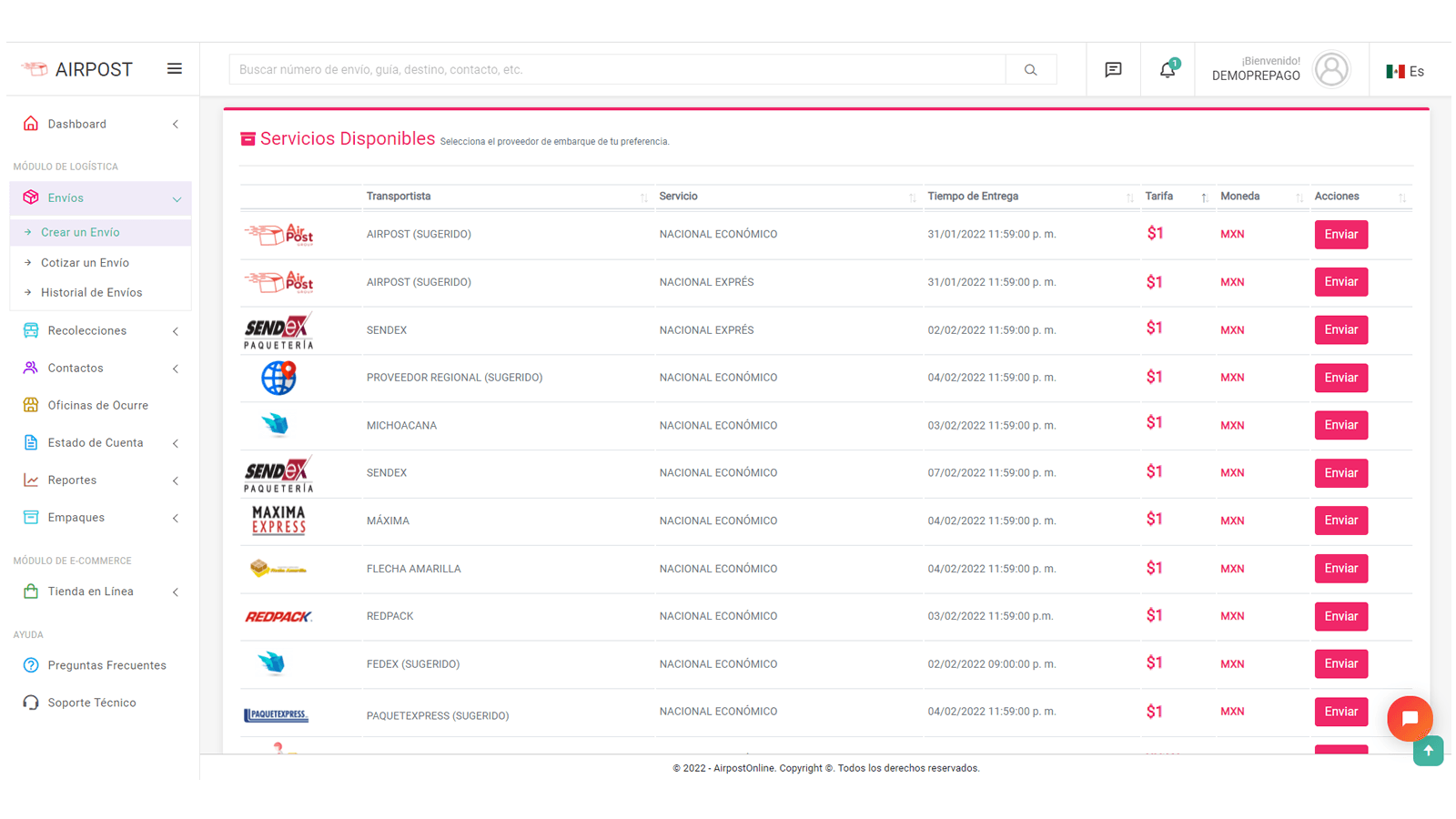Select the Empaques sidebar icon
Screen dimensions: 1456x819
coord(30,517)
